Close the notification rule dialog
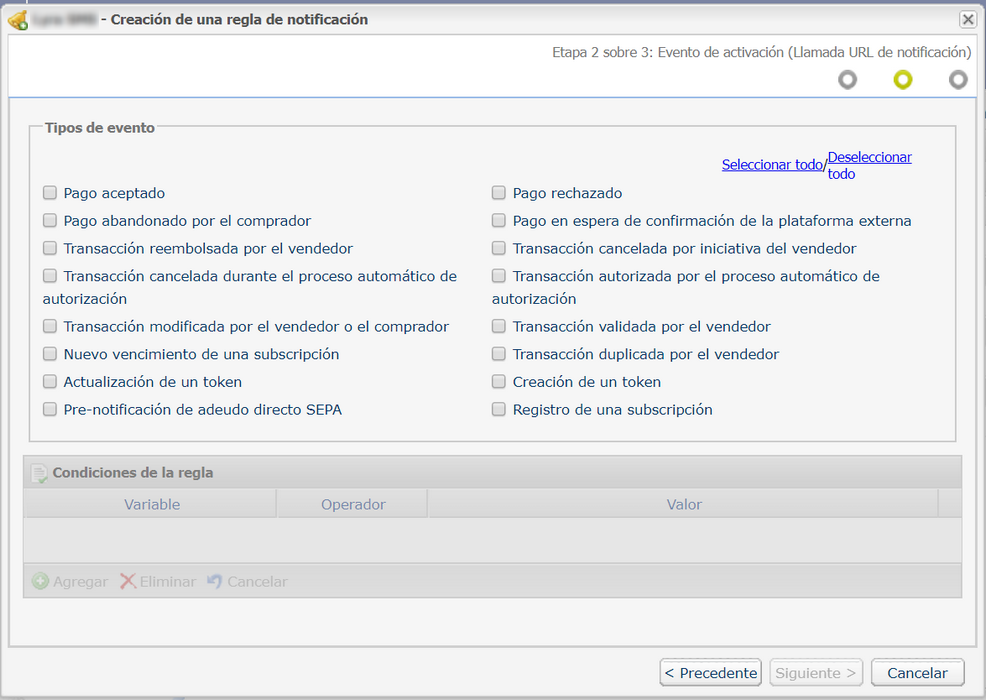This screenshot has width=986, height=700. coord(967,19)
